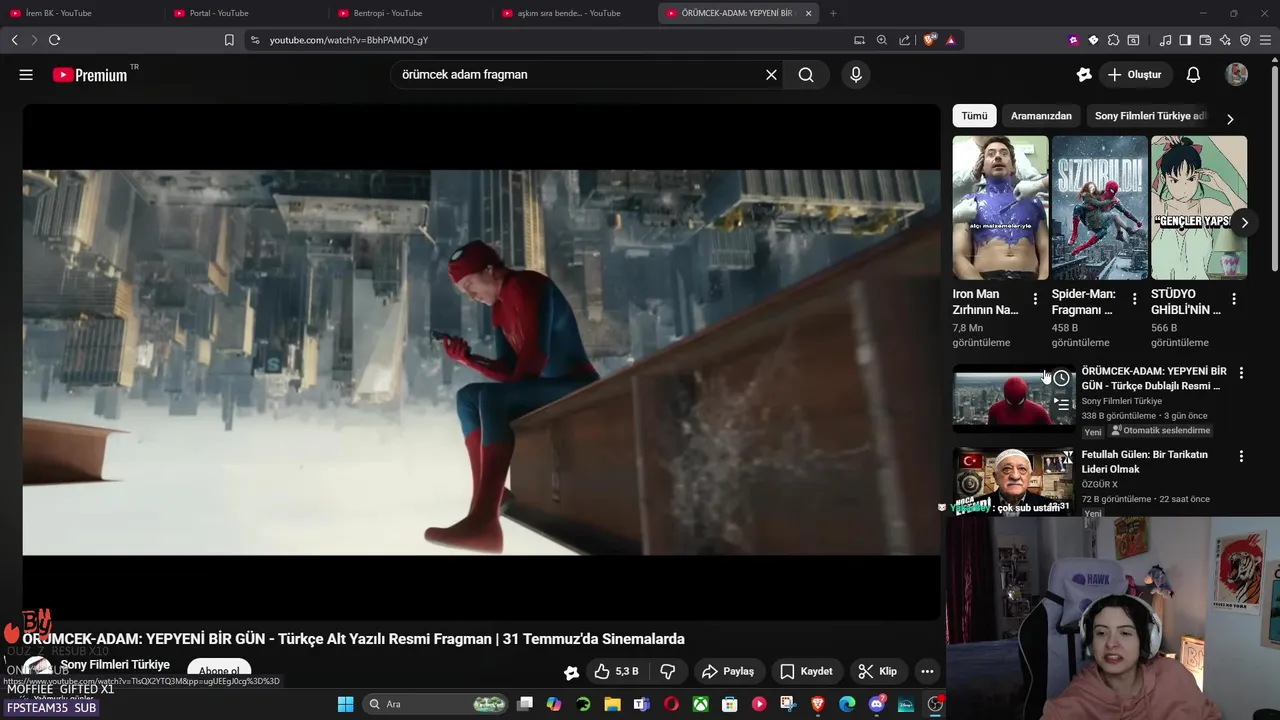Open options menu for Spider-Man Fragmanı short

pyautogui.click(x=1134, y=299)
